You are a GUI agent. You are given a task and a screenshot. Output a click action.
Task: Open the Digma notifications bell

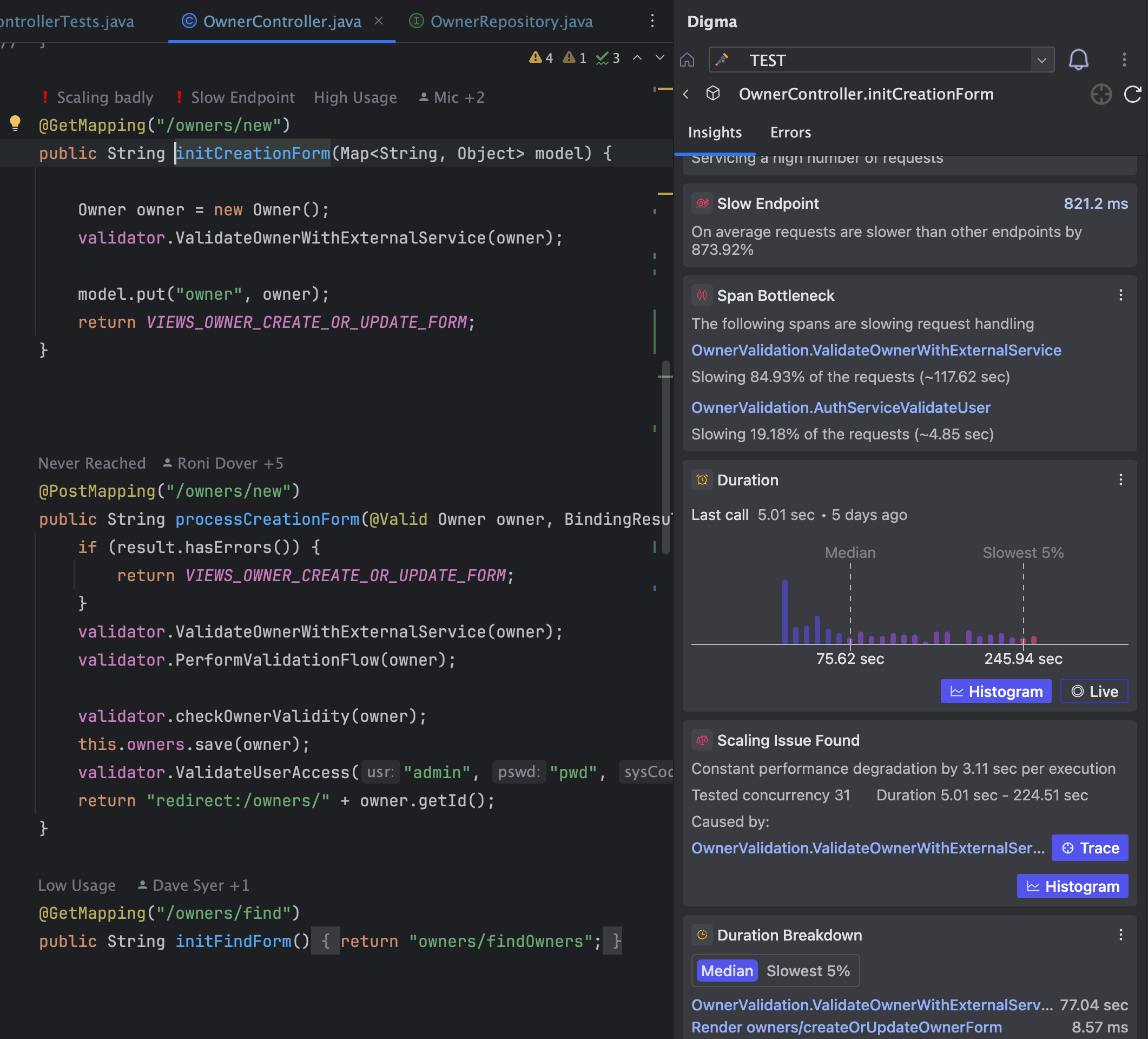pos(1078,60)
